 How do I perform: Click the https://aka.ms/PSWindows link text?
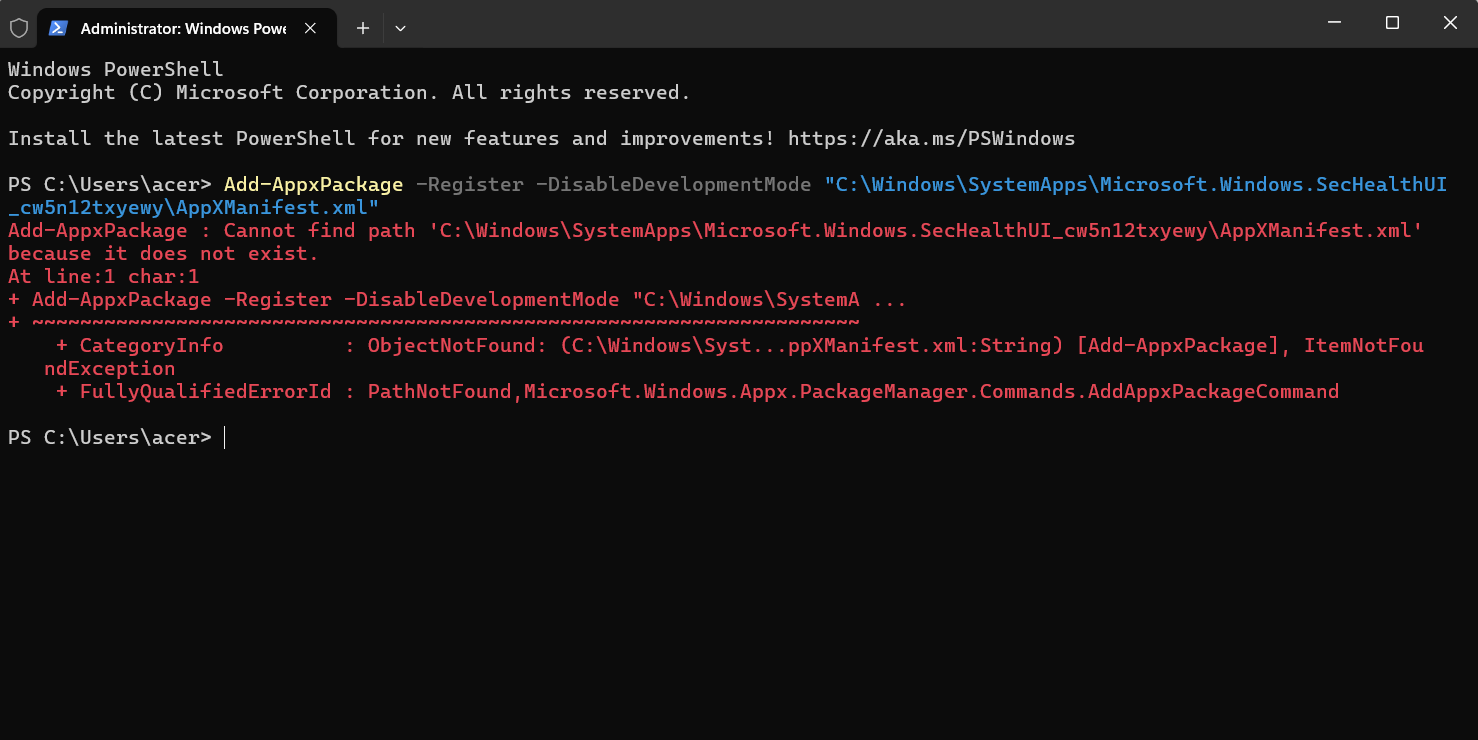(931, 138)
